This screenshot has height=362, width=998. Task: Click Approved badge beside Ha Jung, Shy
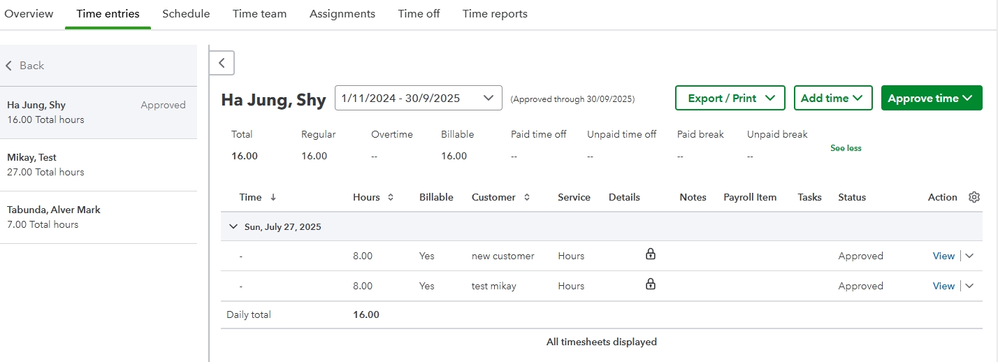coord(163,105)
